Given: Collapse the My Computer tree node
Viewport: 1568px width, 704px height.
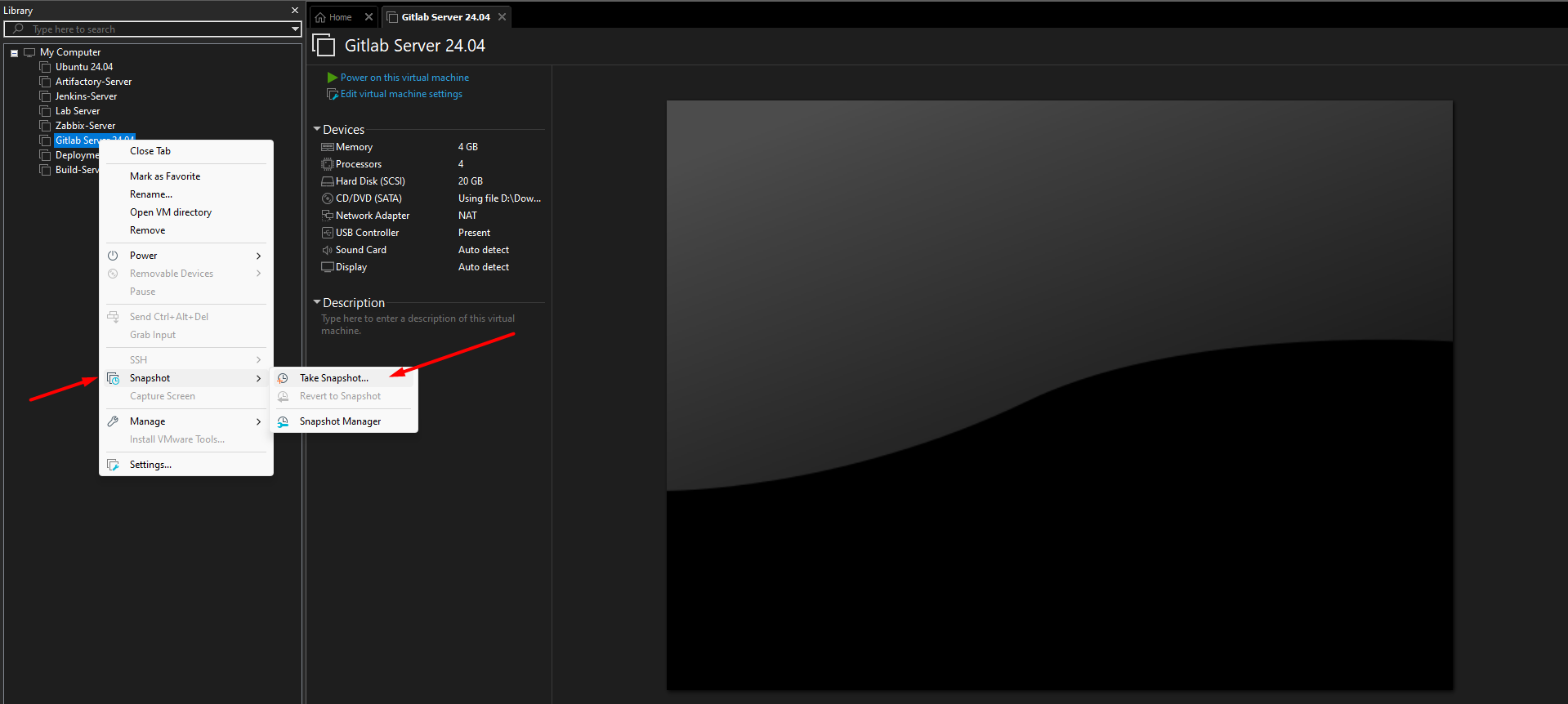Looking at the screenshot, I should coord(14,53).
